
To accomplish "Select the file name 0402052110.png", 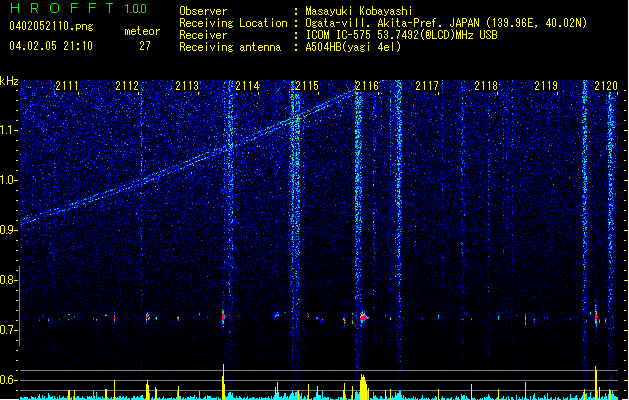I will (x=51, y=26).
